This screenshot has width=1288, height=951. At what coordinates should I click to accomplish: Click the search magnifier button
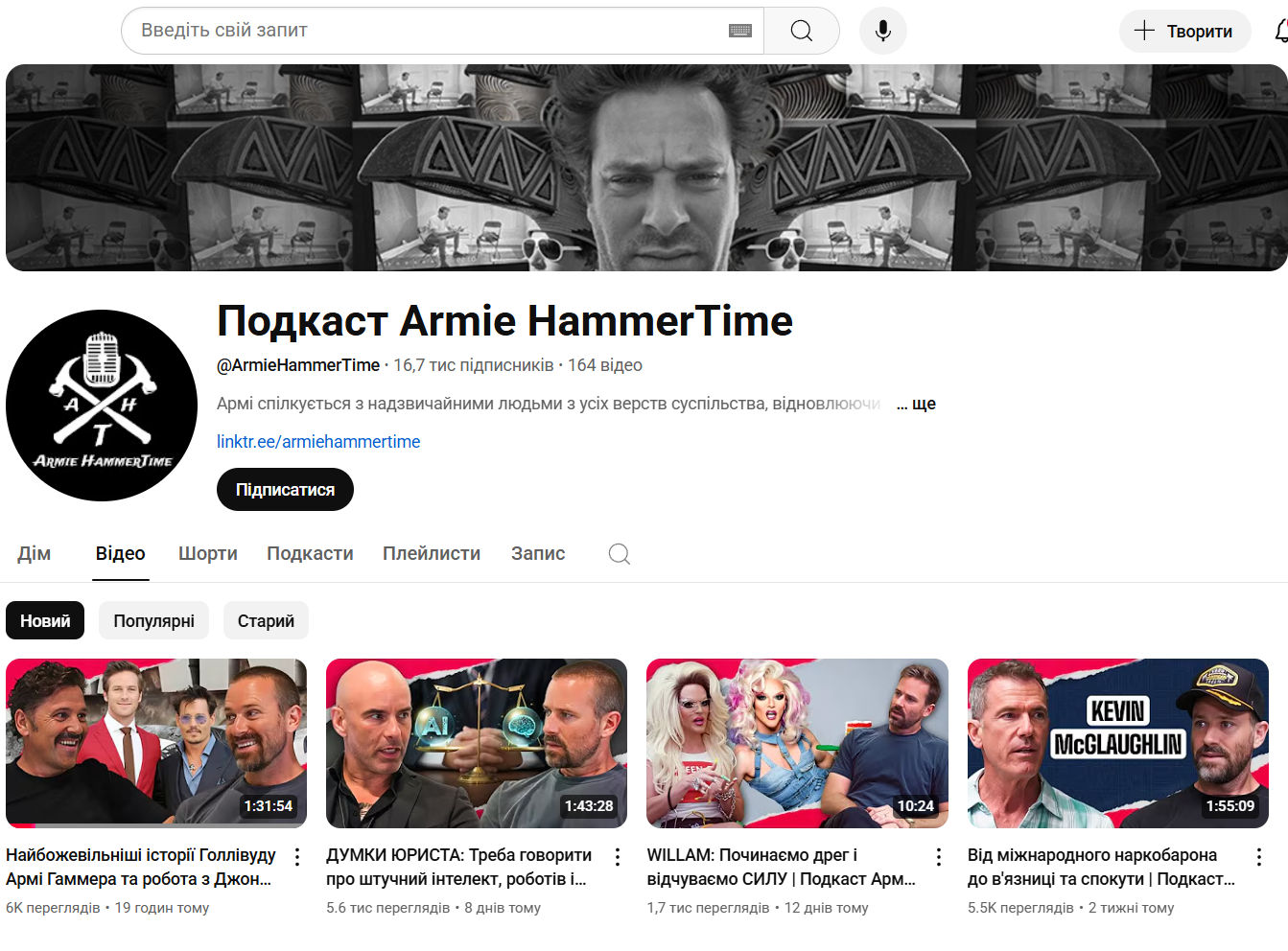coord(802,31)
